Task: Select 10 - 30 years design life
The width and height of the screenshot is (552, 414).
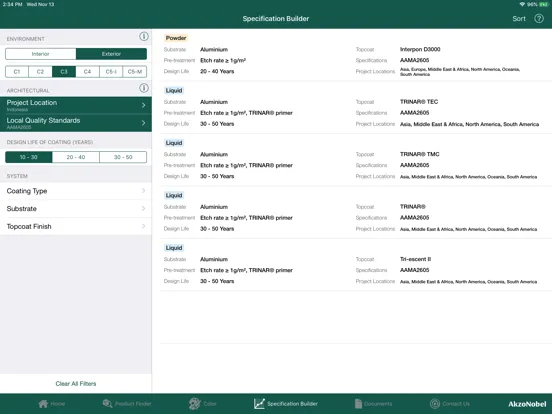Action: tap(29, 157)
